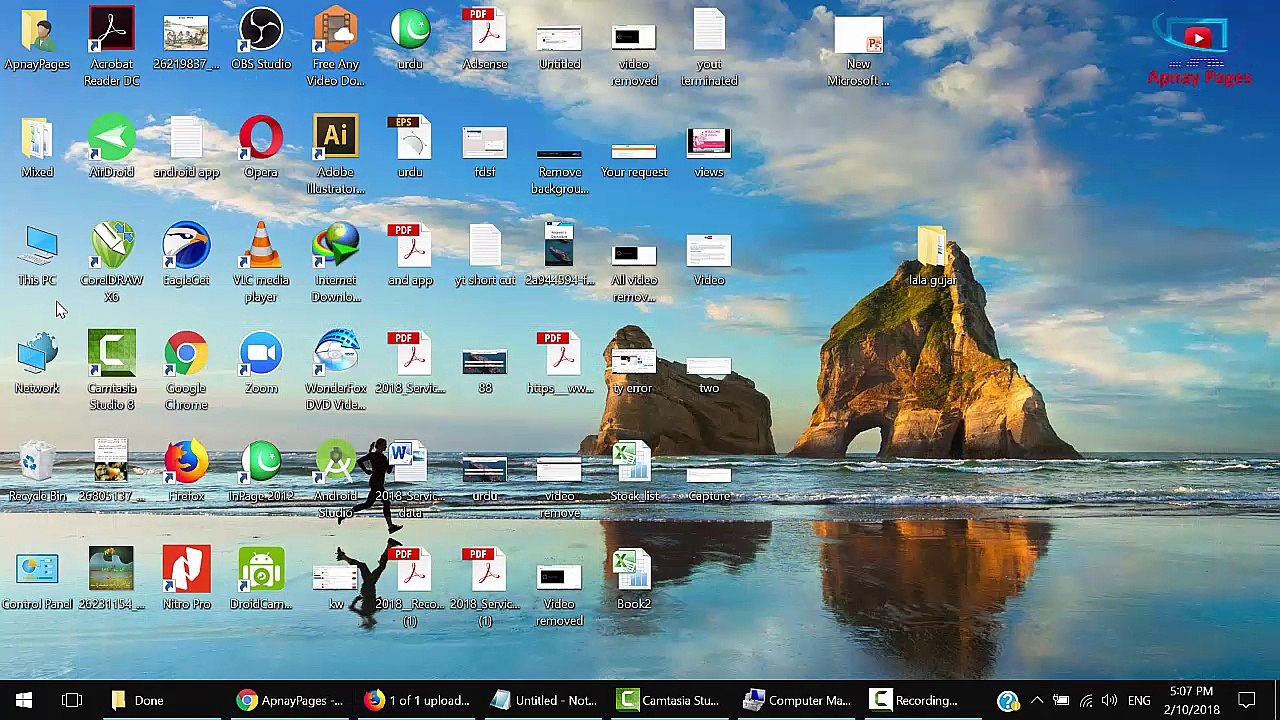
Task: Select the Camtasia Studio 8 icon
Action: [x=112, y=356]
